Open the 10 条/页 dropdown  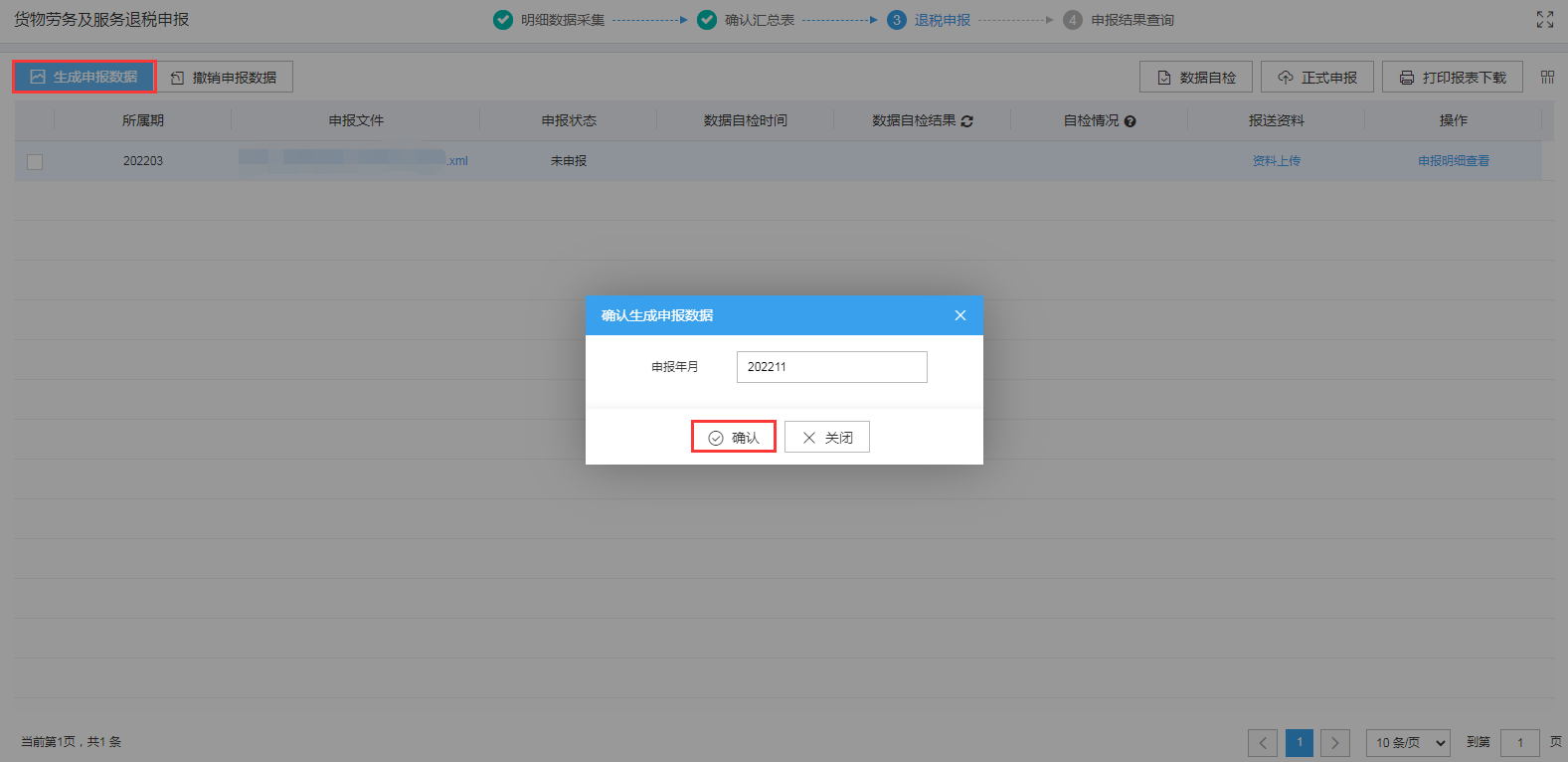1408,743
